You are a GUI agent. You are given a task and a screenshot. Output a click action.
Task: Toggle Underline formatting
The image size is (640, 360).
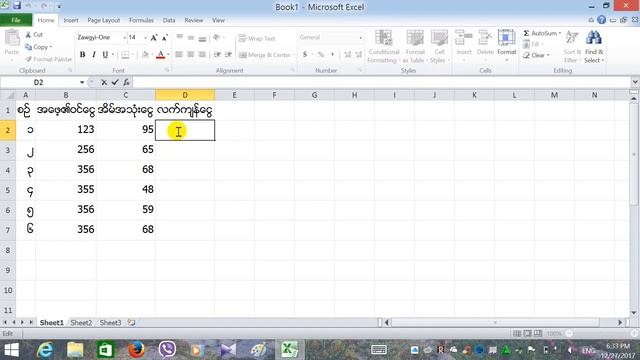pos(105,55)
